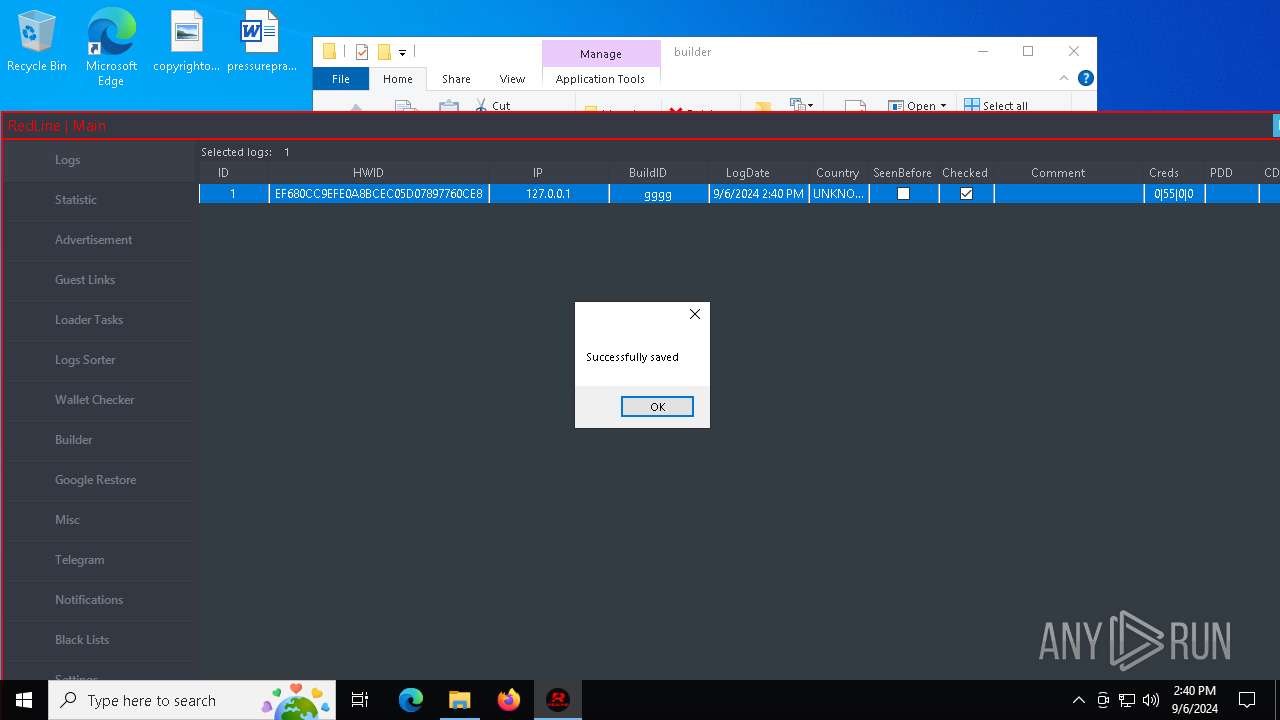The width and height of the screenshot is (1280, 720).
Task: Collapse the Explorer ribbon with chevron
Action: (1064, 78)
